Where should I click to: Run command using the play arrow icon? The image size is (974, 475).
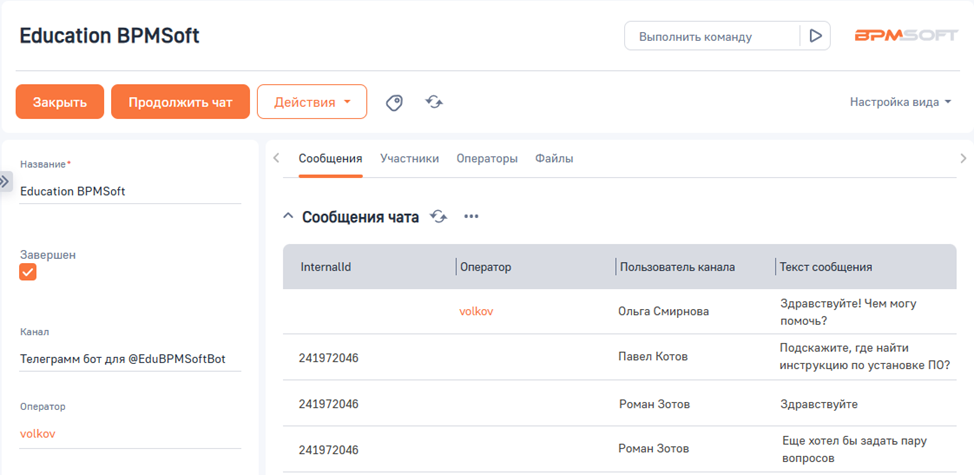815,36
